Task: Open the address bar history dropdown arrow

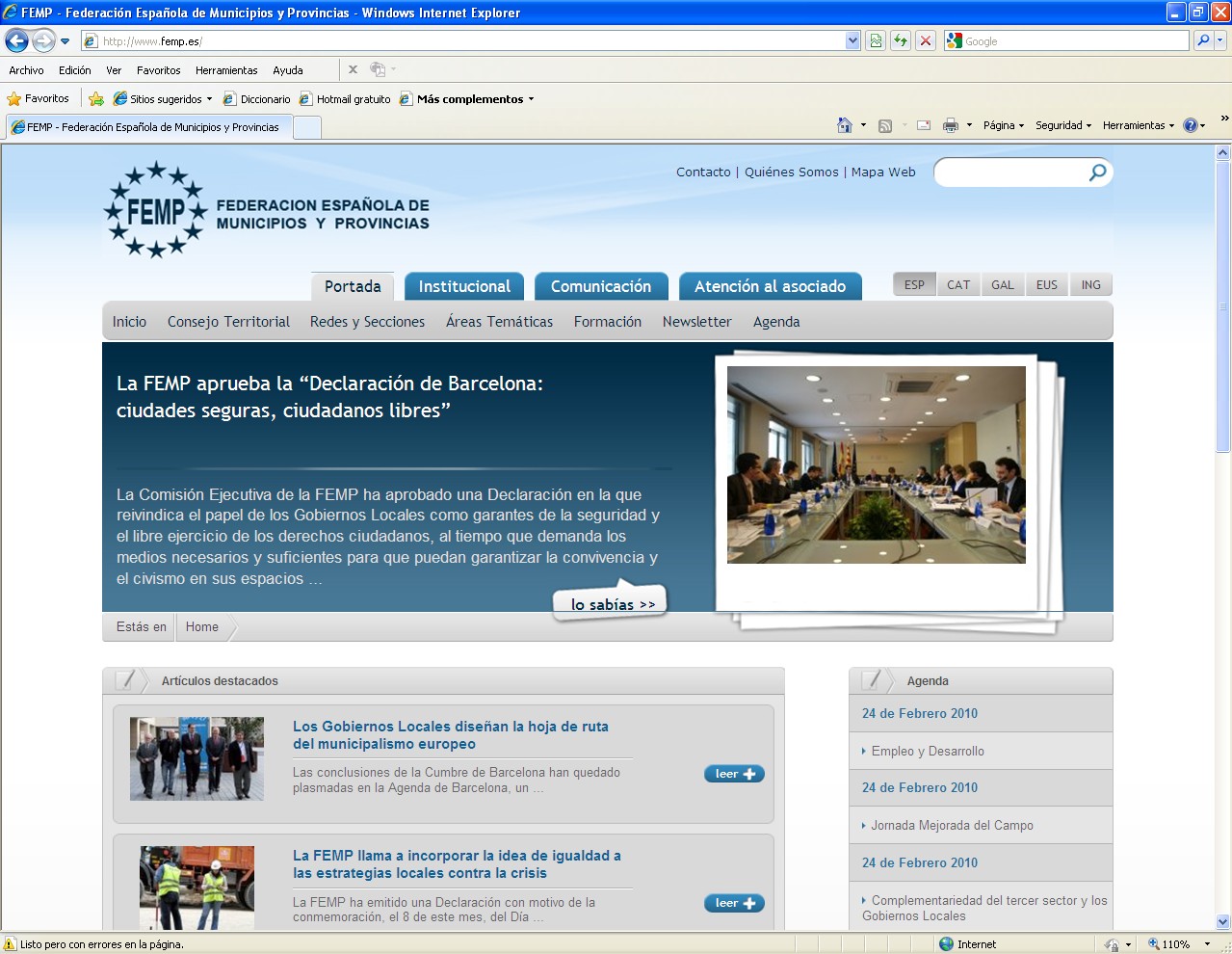Action: click(x=852, y=40)
